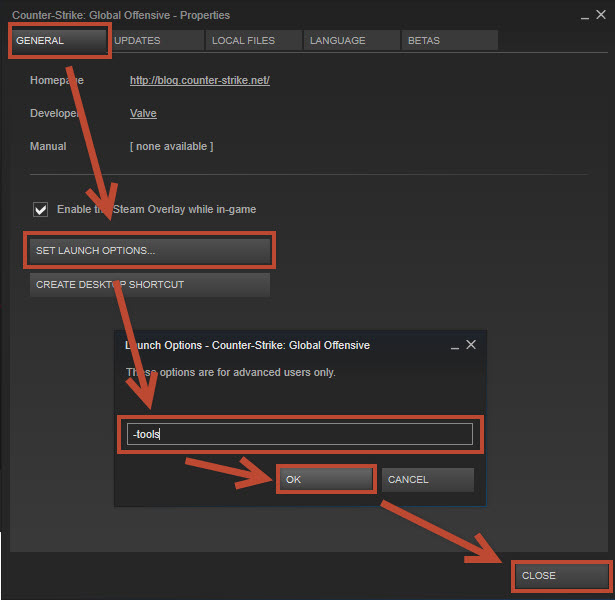Cancel the Launch Options dialog
615x601 pixels.
click(428, 479)
